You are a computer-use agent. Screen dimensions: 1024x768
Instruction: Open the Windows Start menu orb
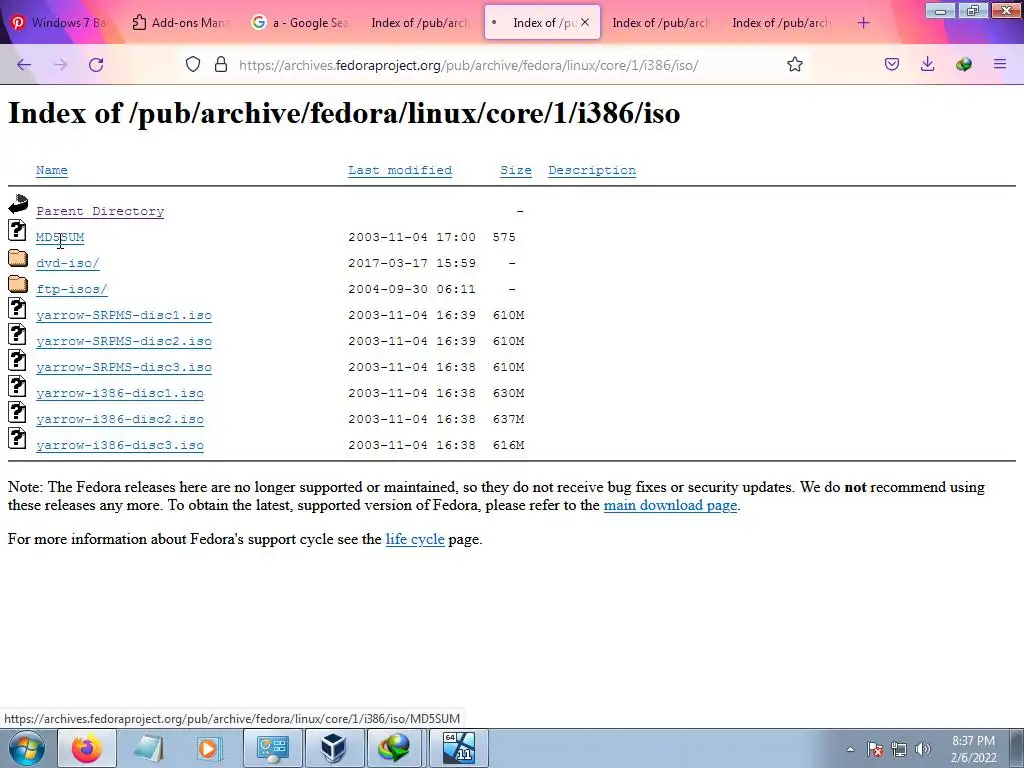point(26,748)
